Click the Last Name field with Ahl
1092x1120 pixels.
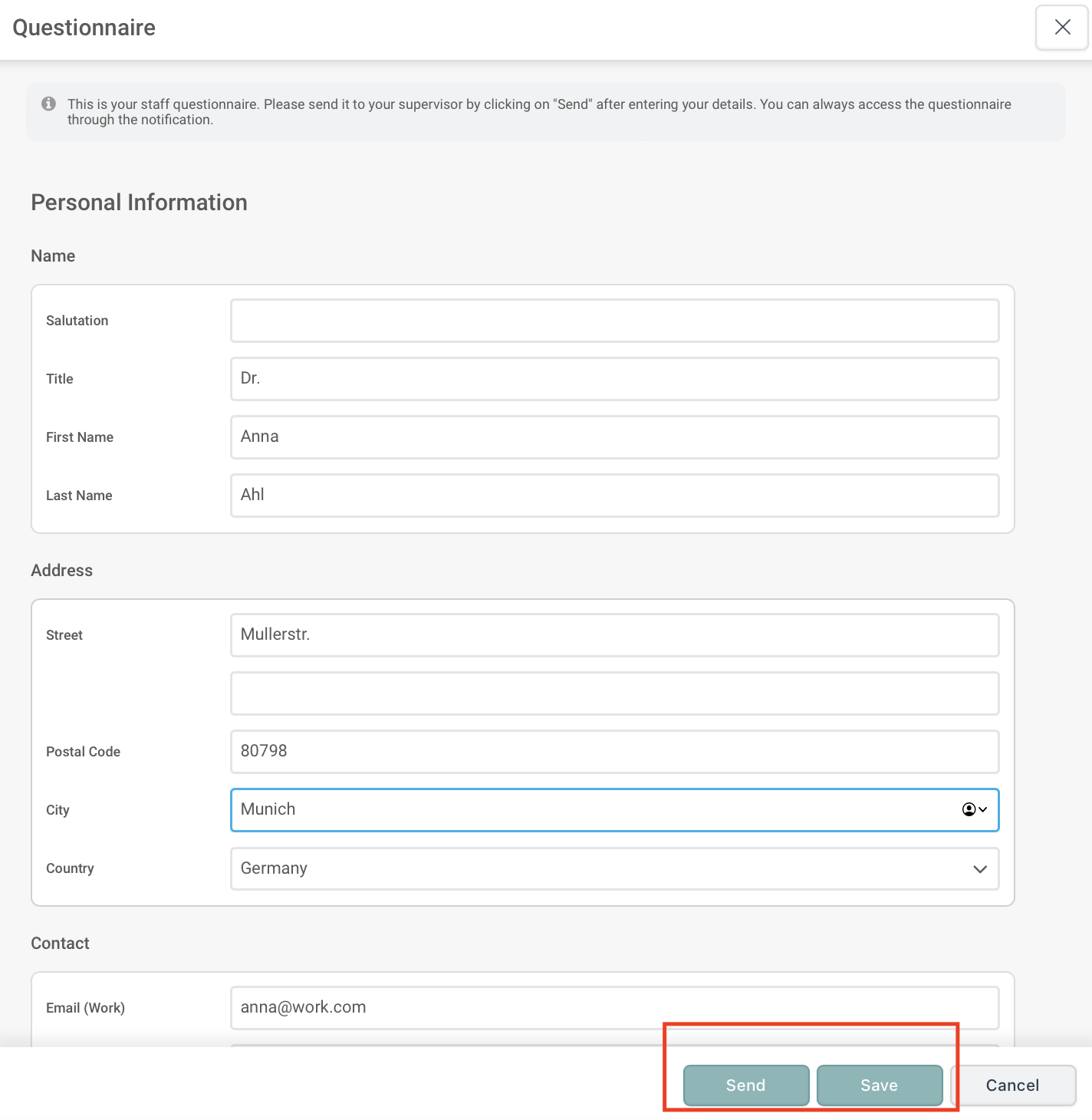tap(615, 496)
